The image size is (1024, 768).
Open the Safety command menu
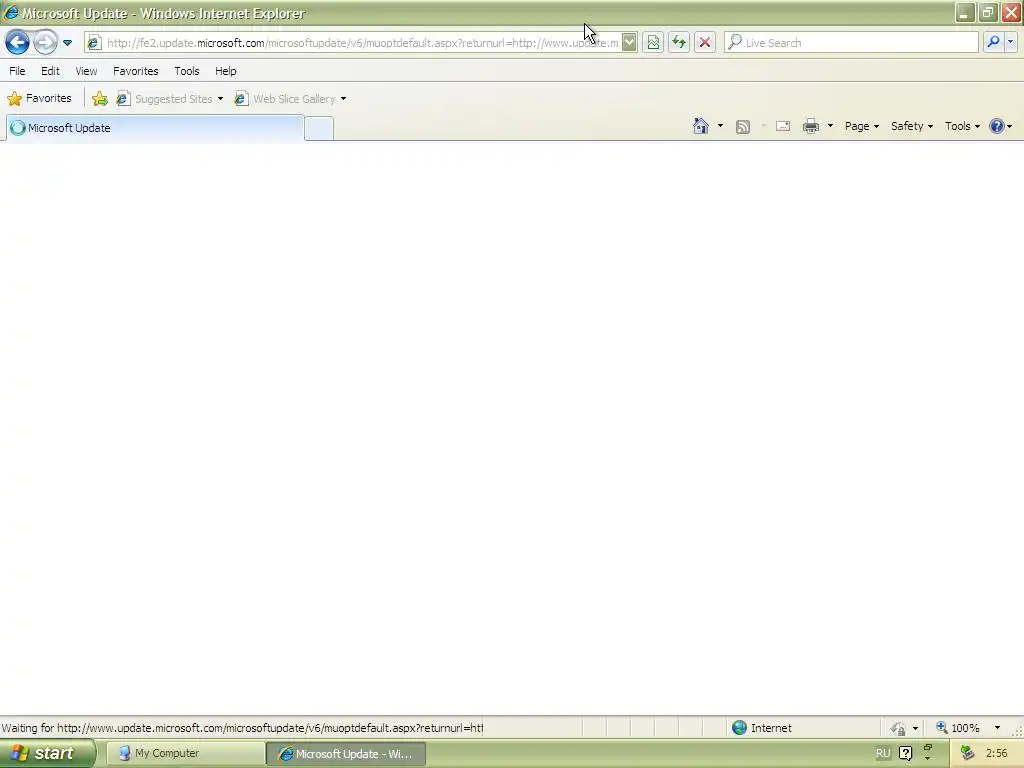(912, 126)
